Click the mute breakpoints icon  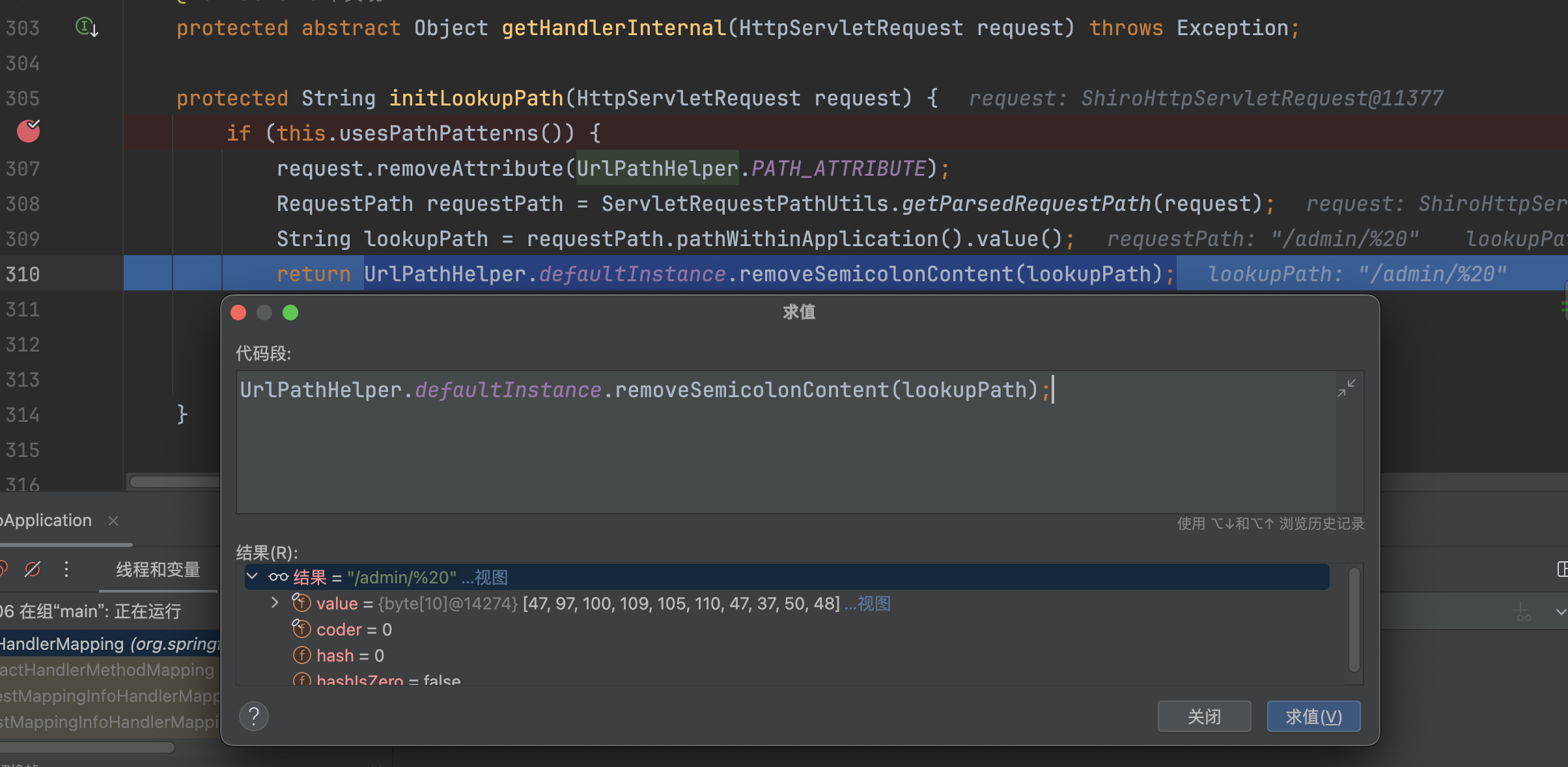coord(33,569)
